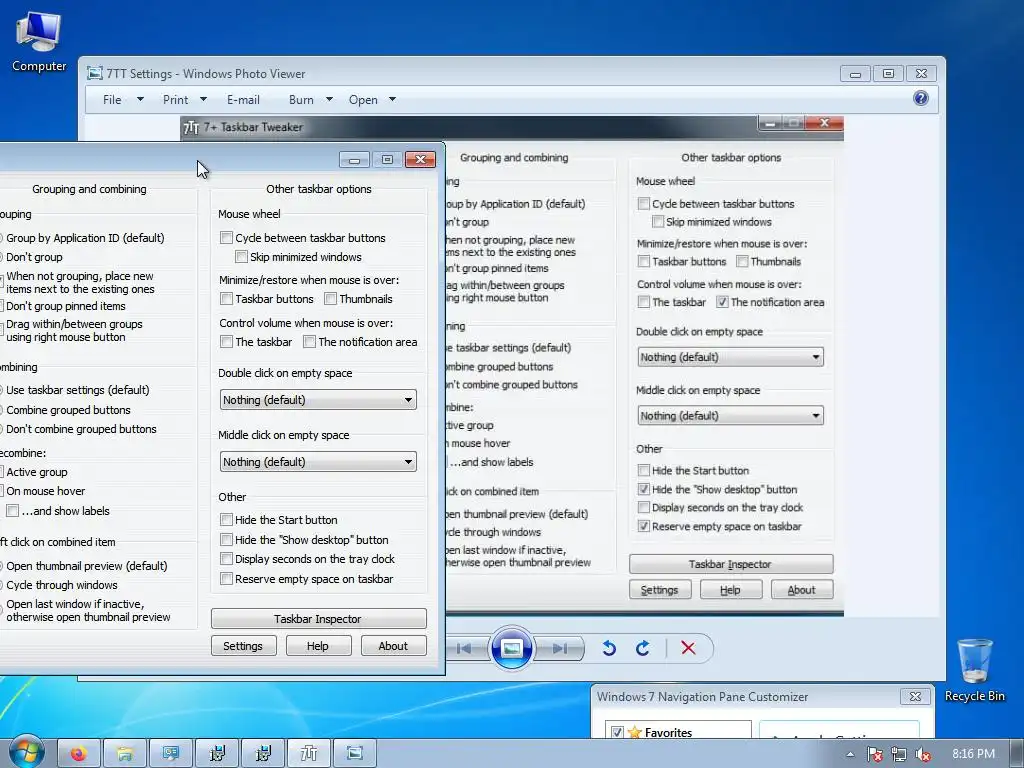Screen dimensions: 1024x768
Task: Close Navigation Pane Customizer window
Action: [x=916, y=697]
